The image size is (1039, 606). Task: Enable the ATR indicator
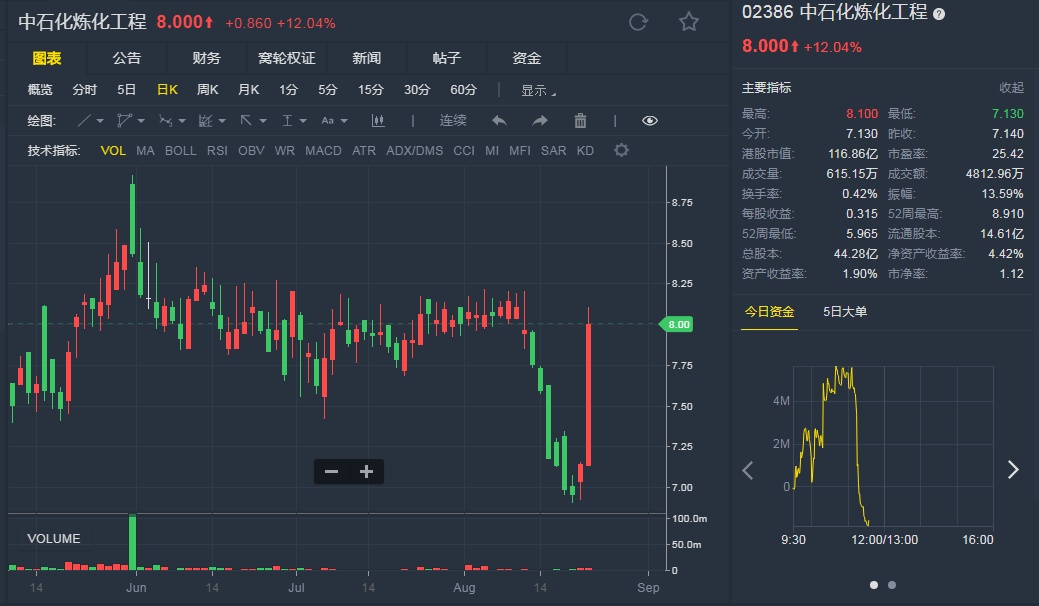tap(364, 150)
